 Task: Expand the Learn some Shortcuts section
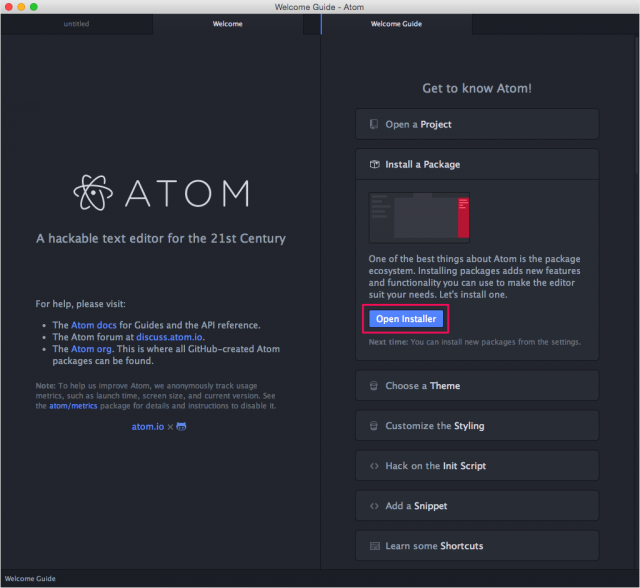(x=477, y=546)
